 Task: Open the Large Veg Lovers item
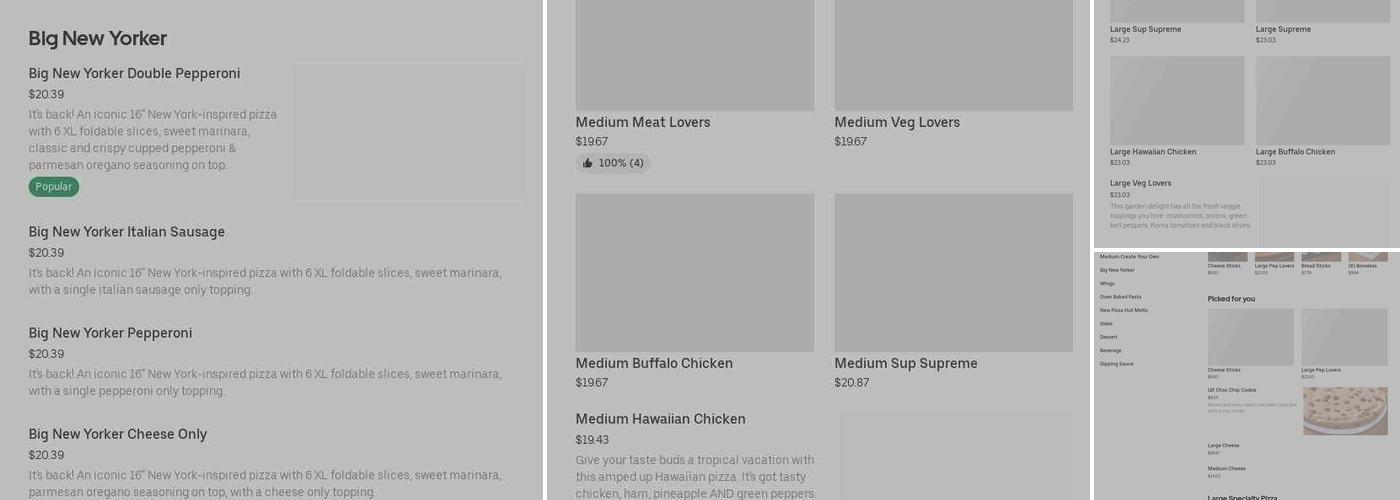pyautogui.click(x=1140, y=184)
